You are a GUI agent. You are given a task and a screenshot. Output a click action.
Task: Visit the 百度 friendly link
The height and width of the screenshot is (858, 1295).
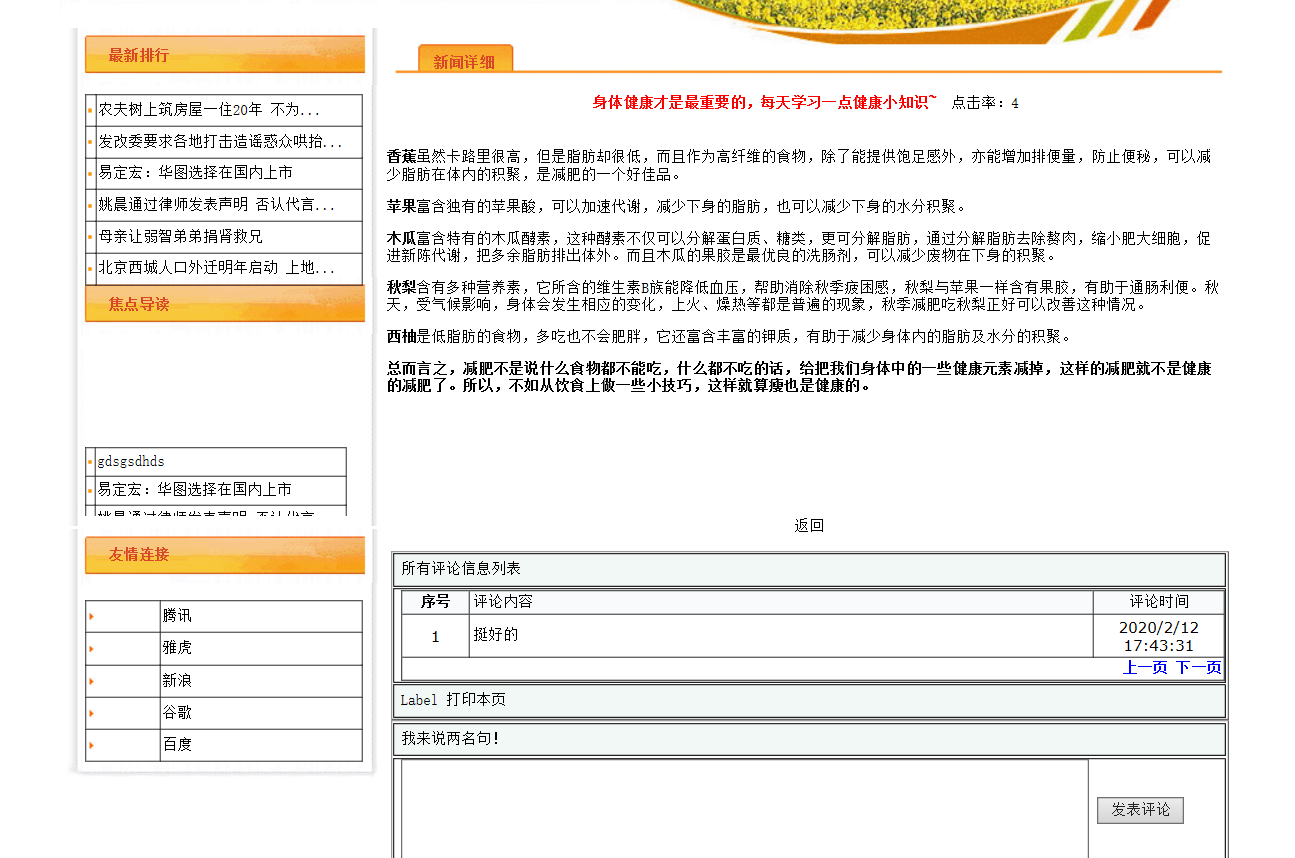coord(177,745)
